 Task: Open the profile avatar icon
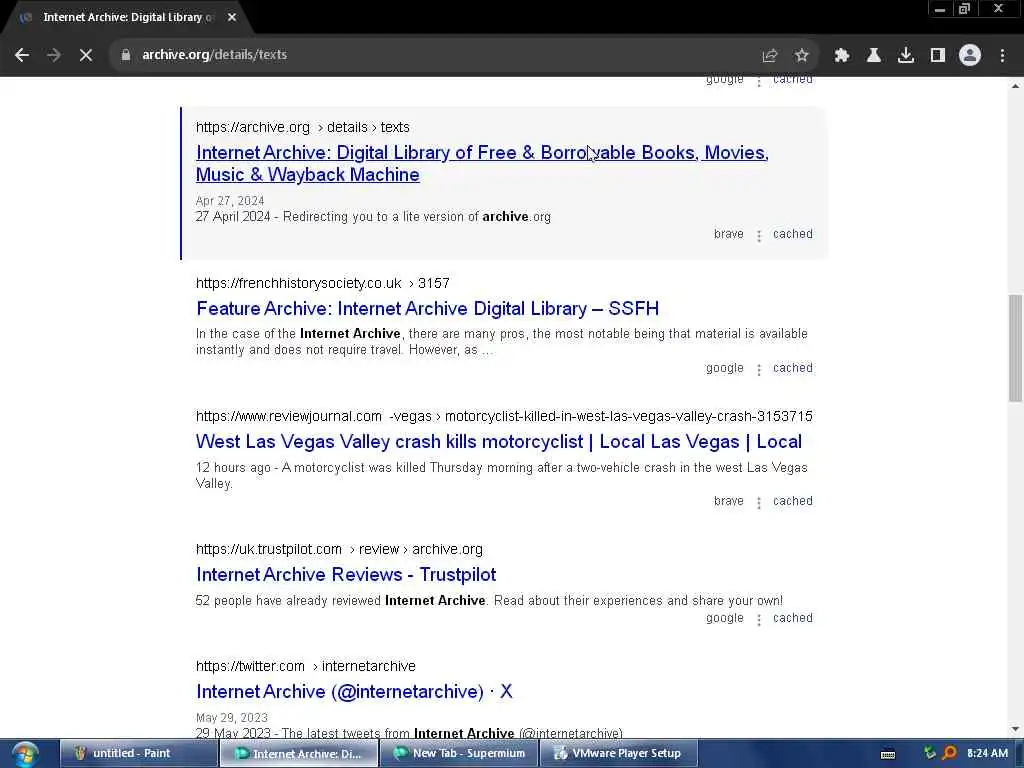pos(970,56)
